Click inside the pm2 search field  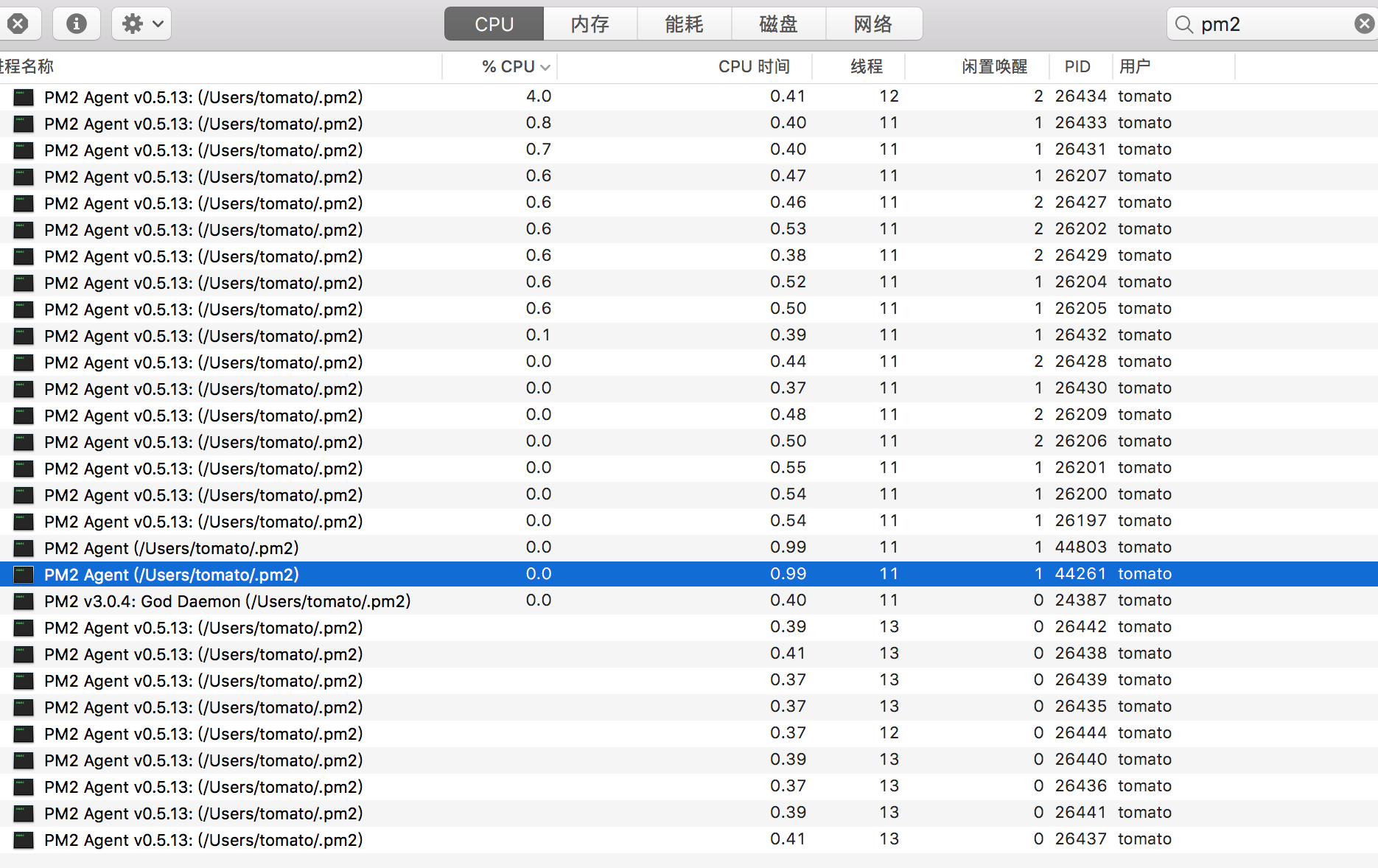[x=1253, y=24]
